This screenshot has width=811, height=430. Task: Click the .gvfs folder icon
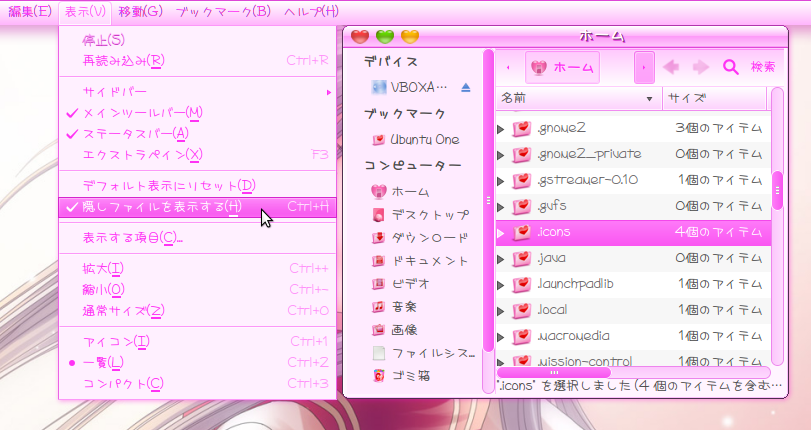point(522,206)
